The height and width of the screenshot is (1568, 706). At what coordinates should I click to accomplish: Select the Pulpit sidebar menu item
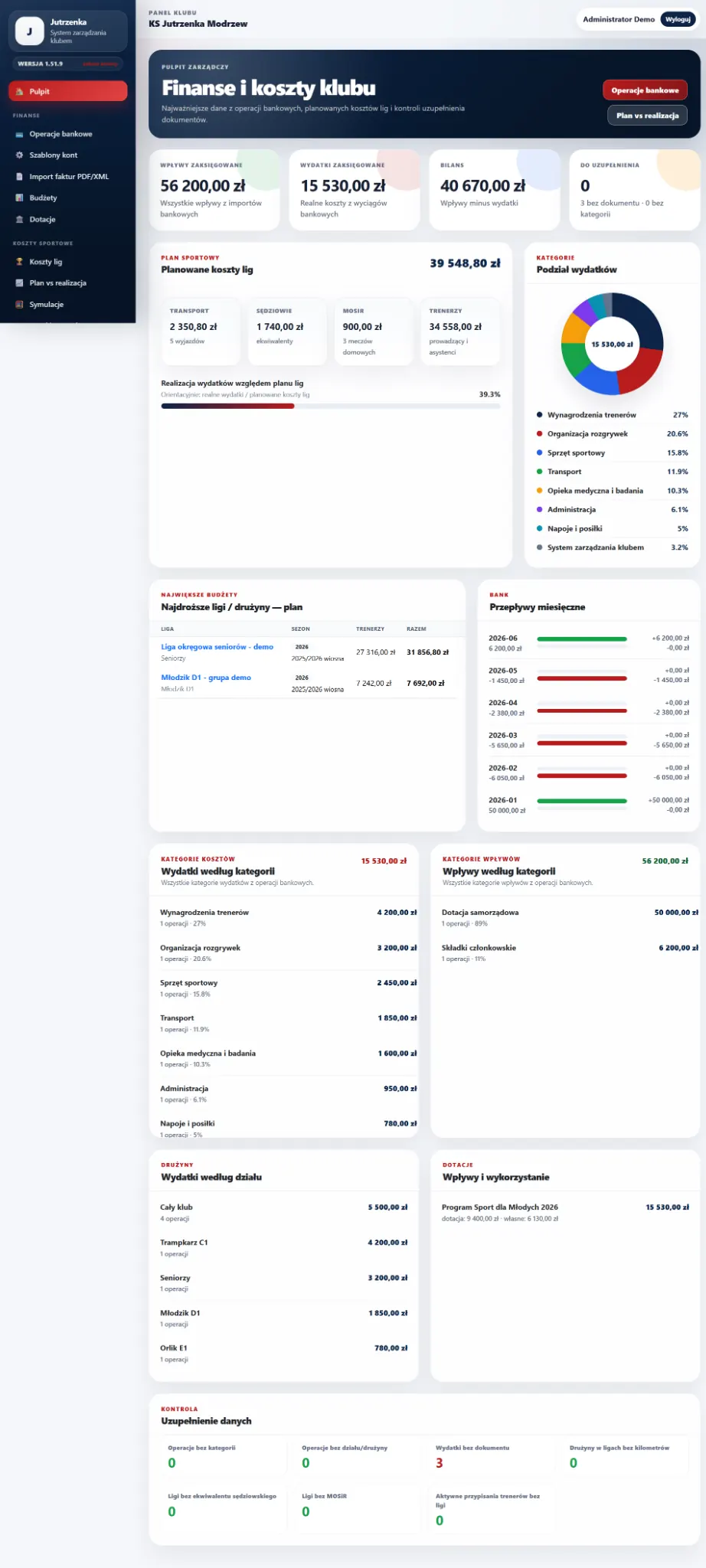tap(68, 91)
